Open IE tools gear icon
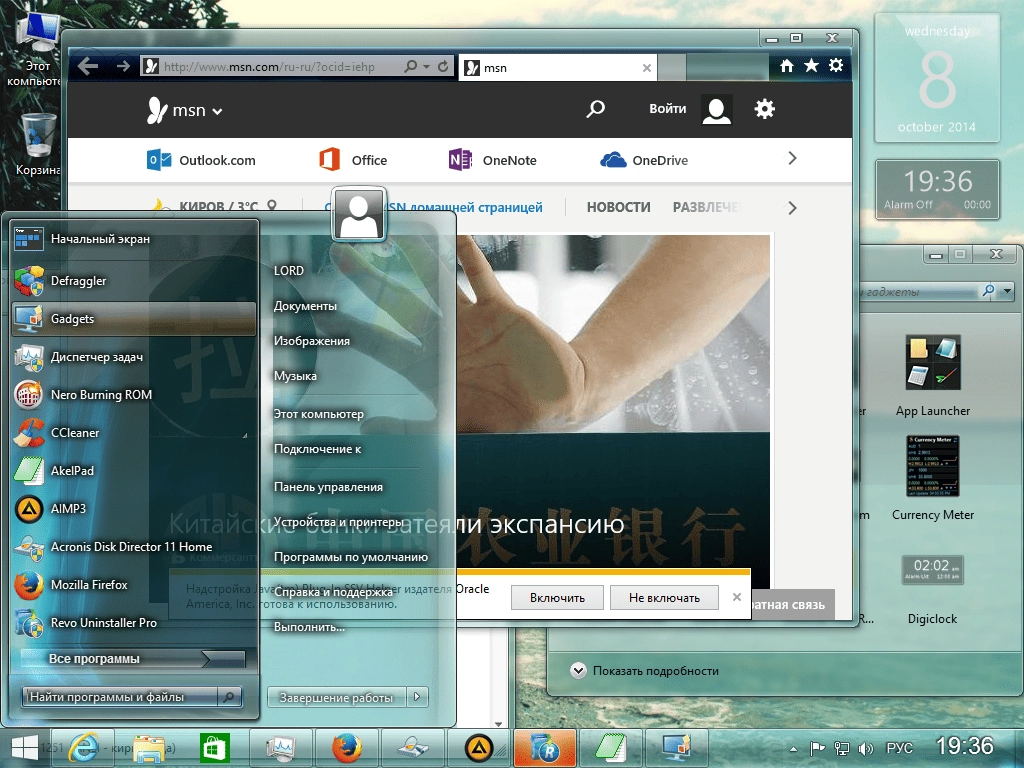 pyautogui.click(x=836, y=65)
